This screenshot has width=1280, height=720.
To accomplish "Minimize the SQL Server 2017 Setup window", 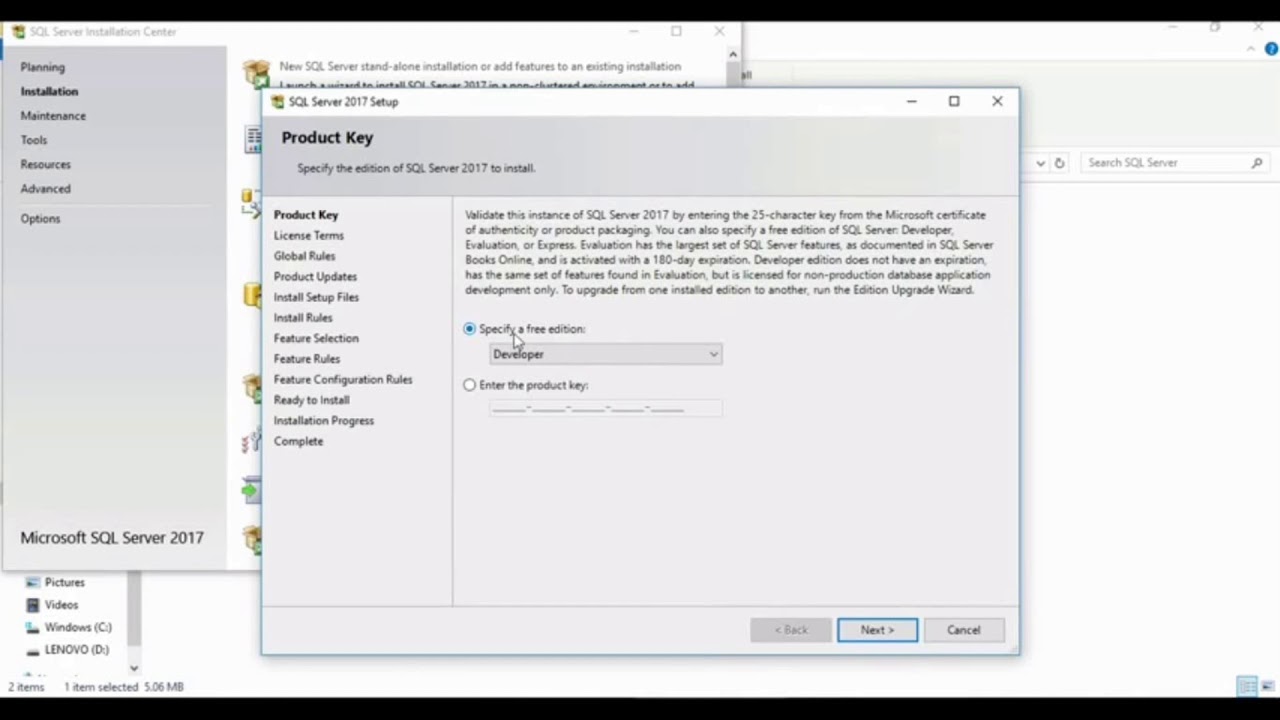I will tap(911, 101).
